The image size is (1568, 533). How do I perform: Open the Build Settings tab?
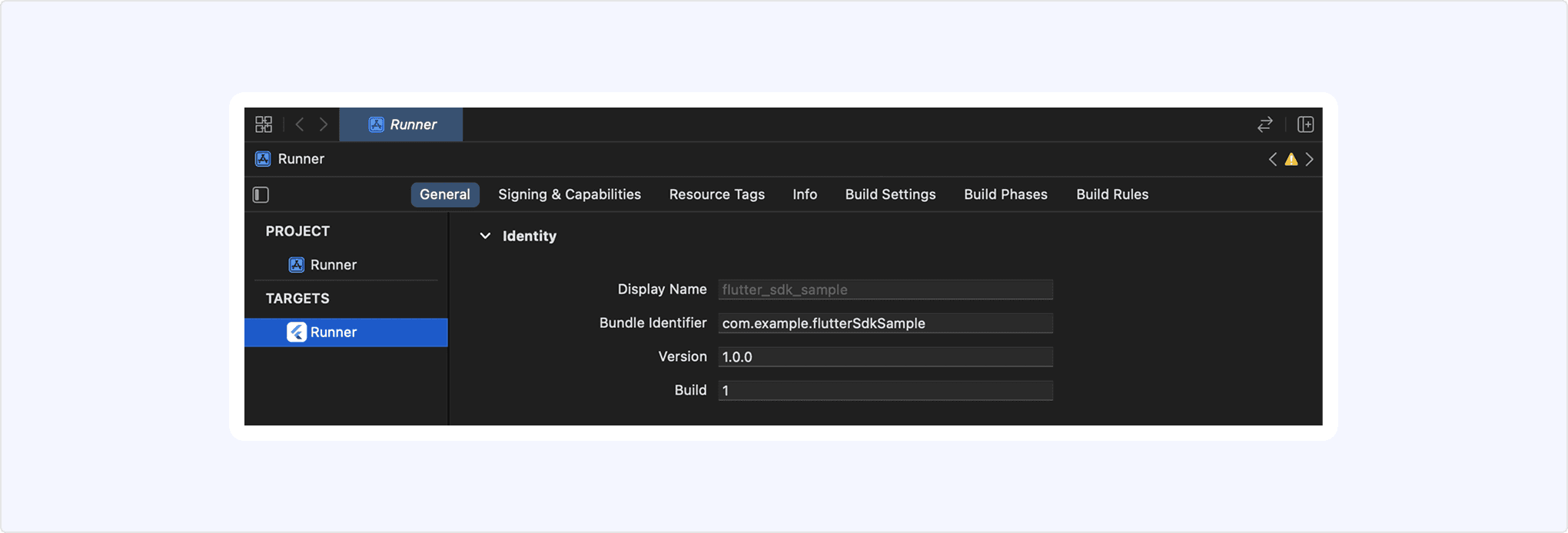(x=890, y=195)
